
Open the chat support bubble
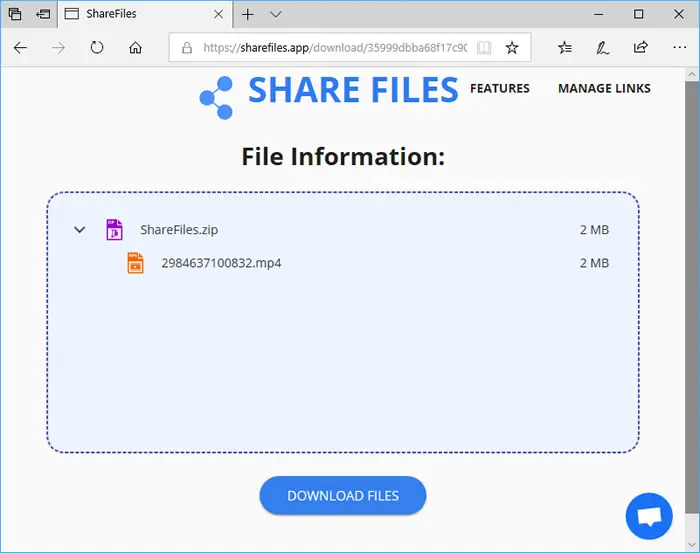[x=649, y=516]
